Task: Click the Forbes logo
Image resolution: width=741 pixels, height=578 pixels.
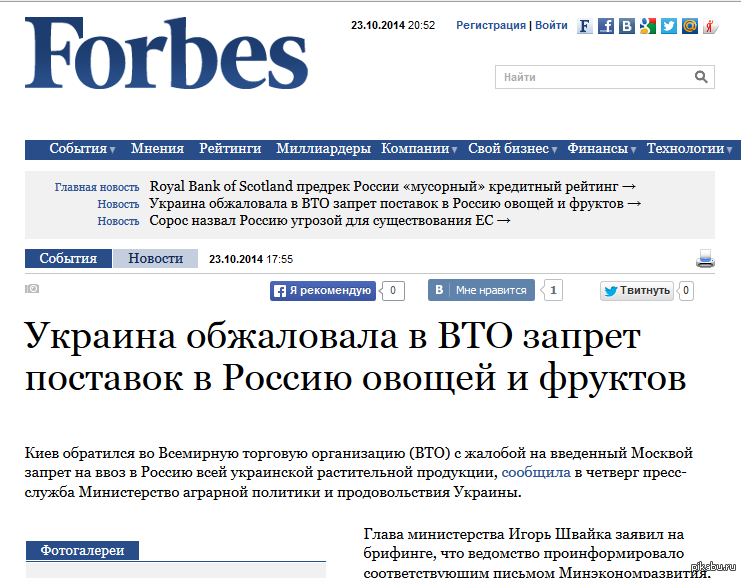Action: 166,53
